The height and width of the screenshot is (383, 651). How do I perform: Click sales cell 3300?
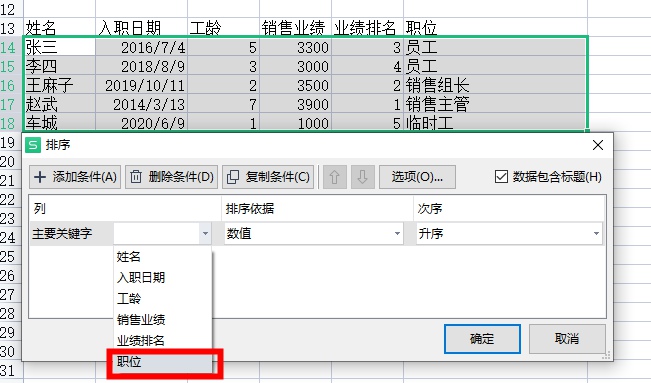point(296,47)
